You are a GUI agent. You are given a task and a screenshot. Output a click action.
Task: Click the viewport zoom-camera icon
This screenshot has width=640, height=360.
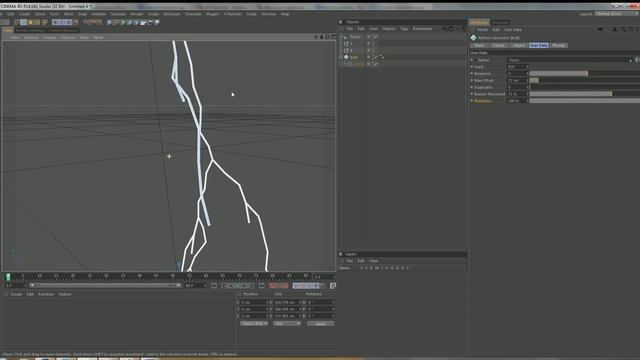click(x=321, y=37)
